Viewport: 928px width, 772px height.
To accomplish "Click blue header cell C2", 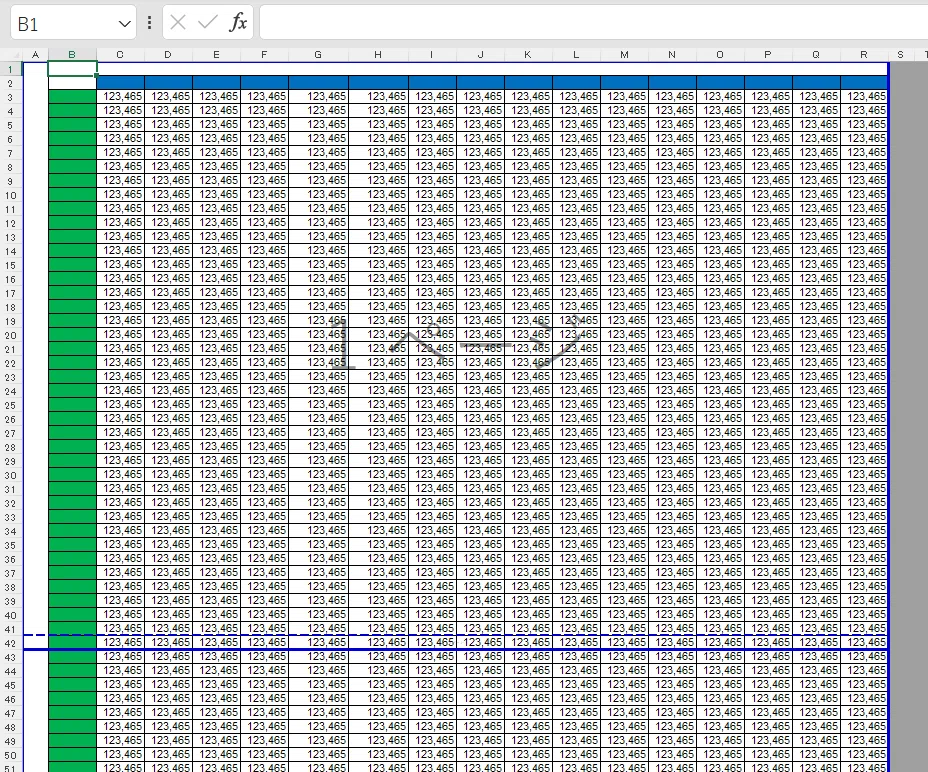I will pyautogui.click(x=120, y=83).
